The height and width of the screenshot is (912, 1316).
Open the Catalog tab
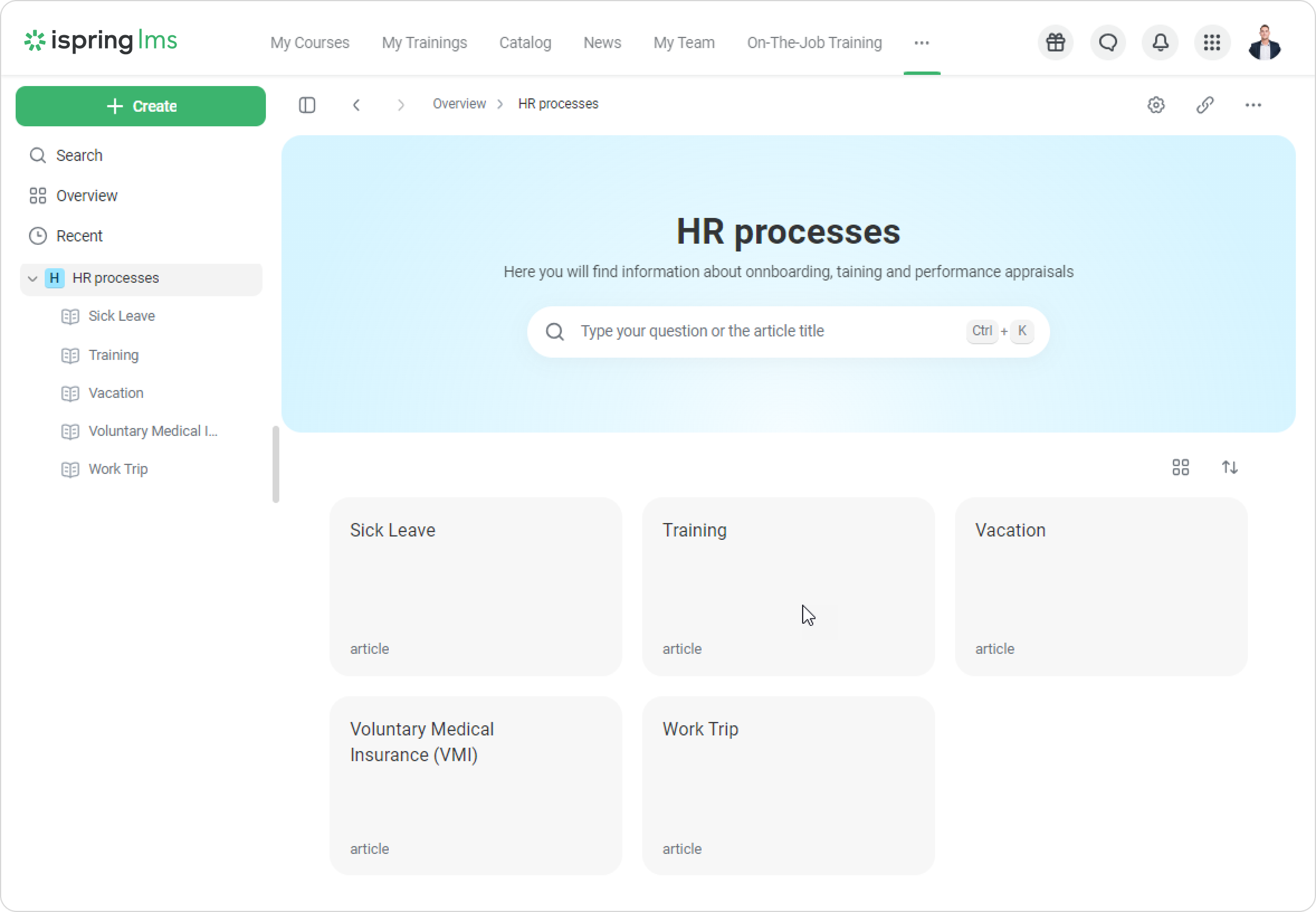525,43
